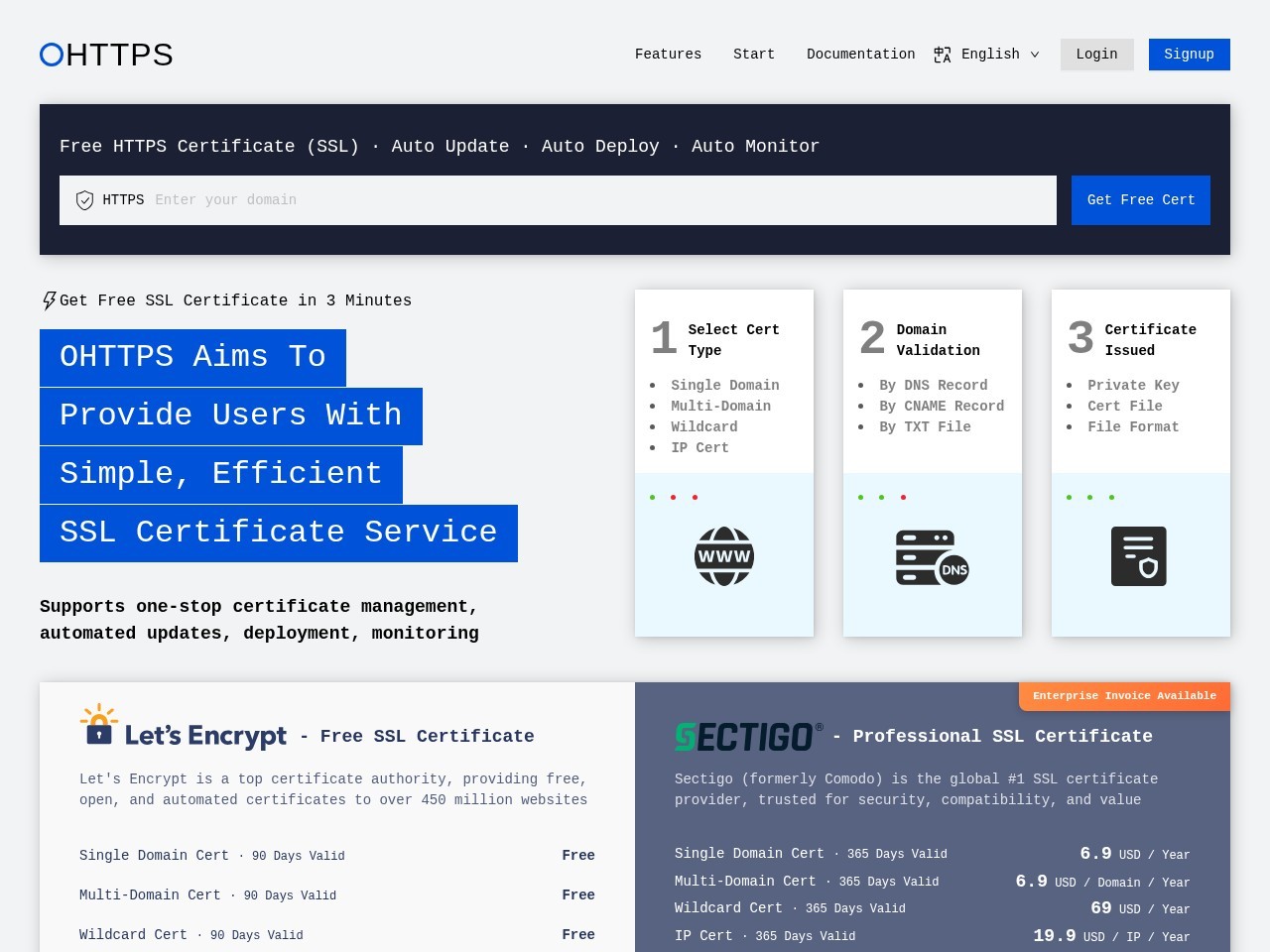Screen dimensions: 1270x952
Task: Click the Enterprise Invoice Available badge
Action: pyautogui.click(x=1123, y=696)
